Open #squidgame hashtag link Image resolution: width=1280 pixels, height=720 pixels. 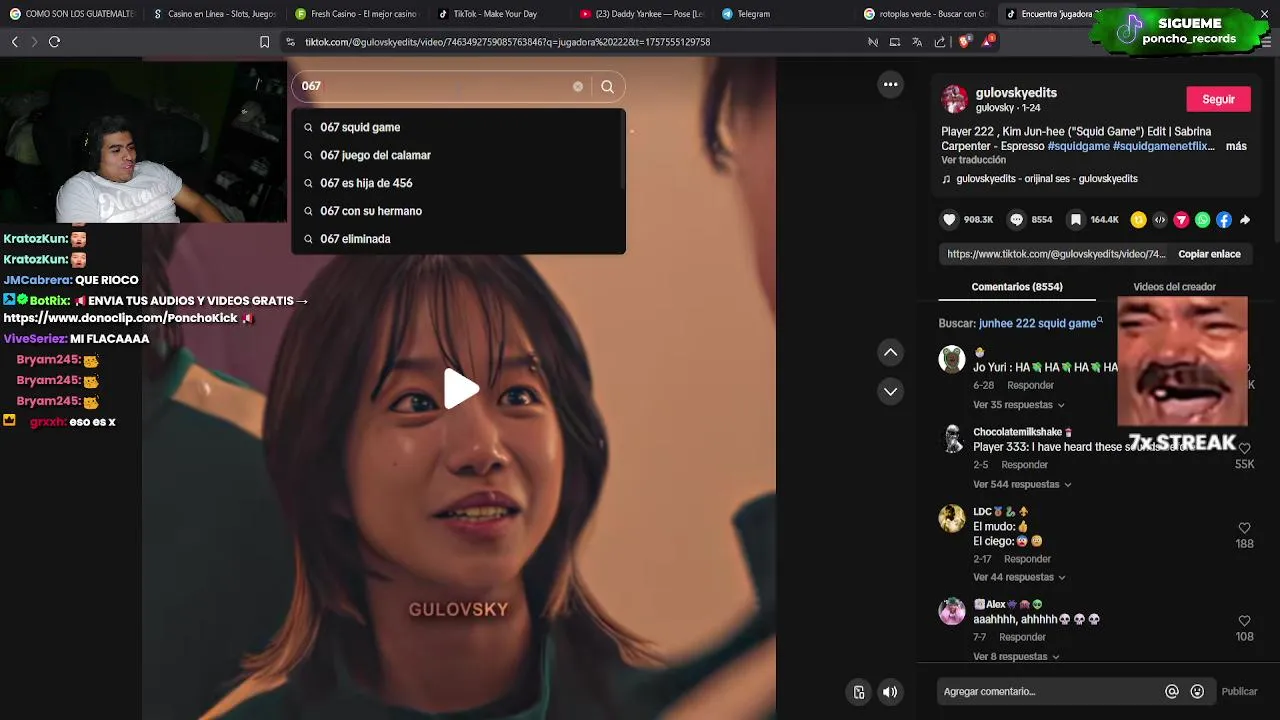(x=1078, y=146)
